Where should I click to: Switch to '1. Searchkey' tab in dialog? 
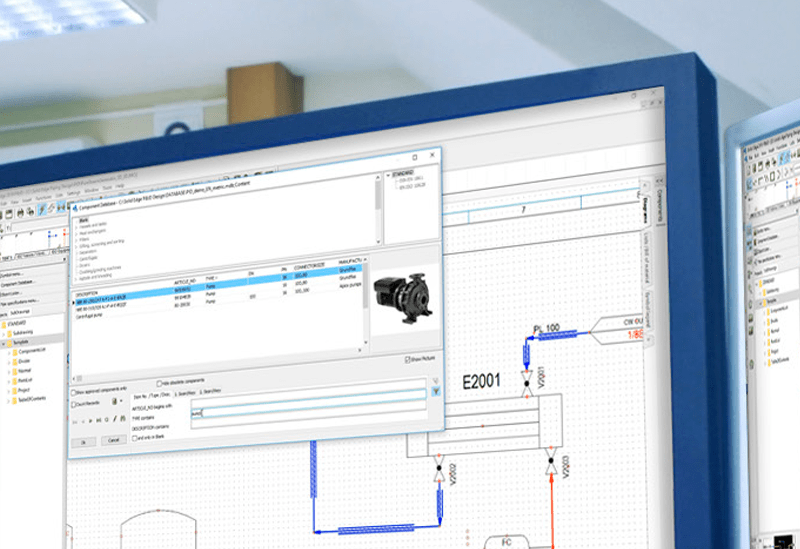click(185, 393)
